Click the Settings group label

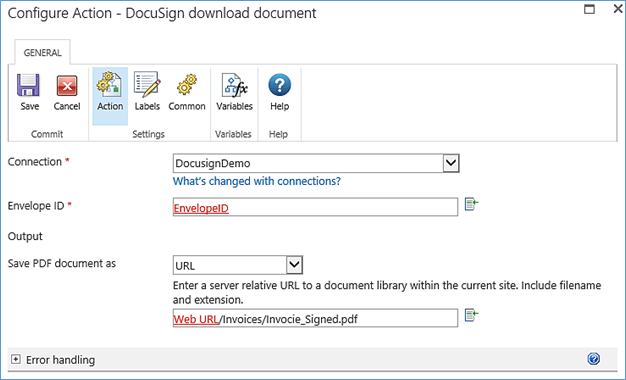click(x=149, y=134)
